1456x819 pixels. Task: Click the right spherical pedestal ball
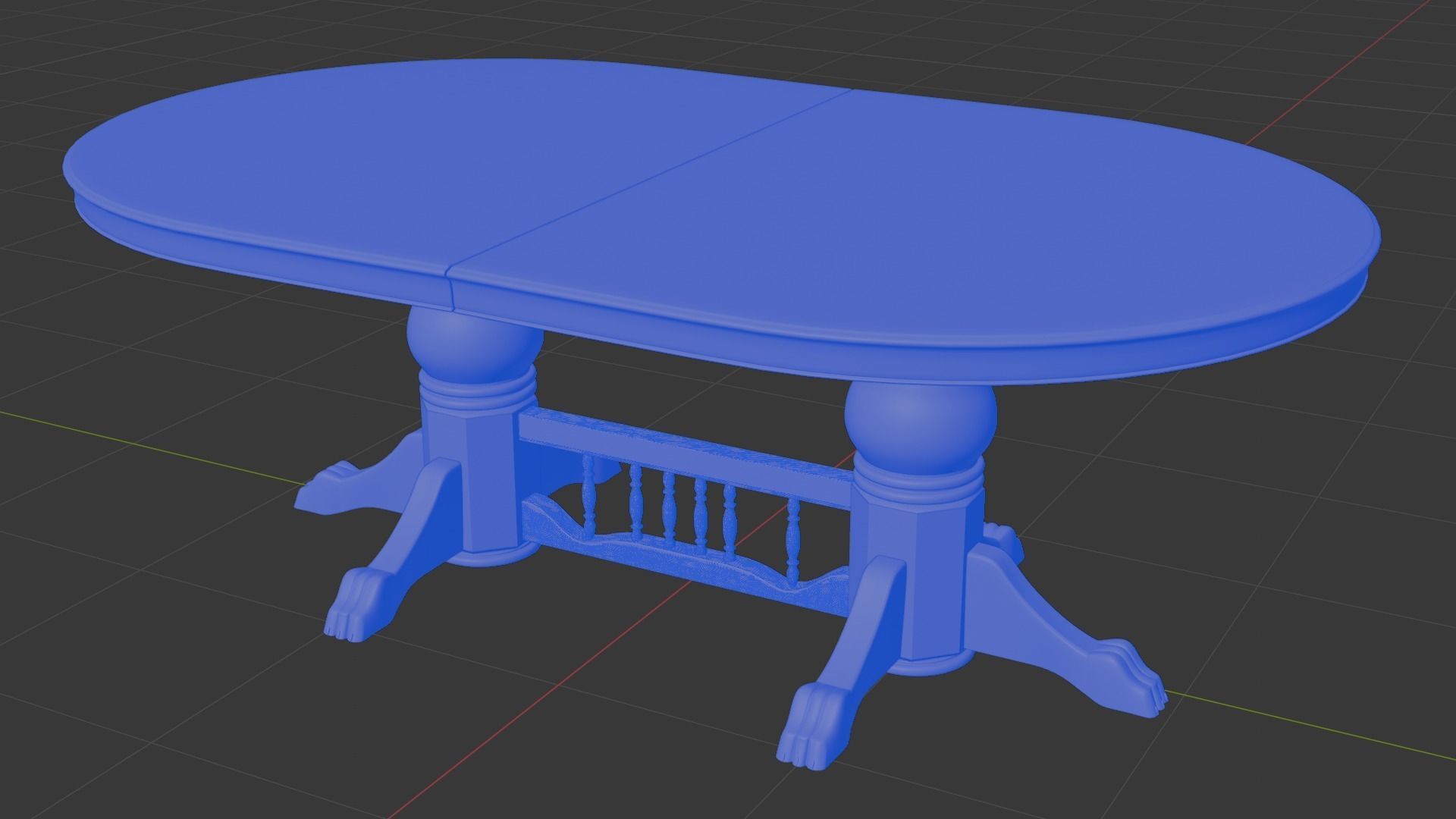tap(921, 427)
